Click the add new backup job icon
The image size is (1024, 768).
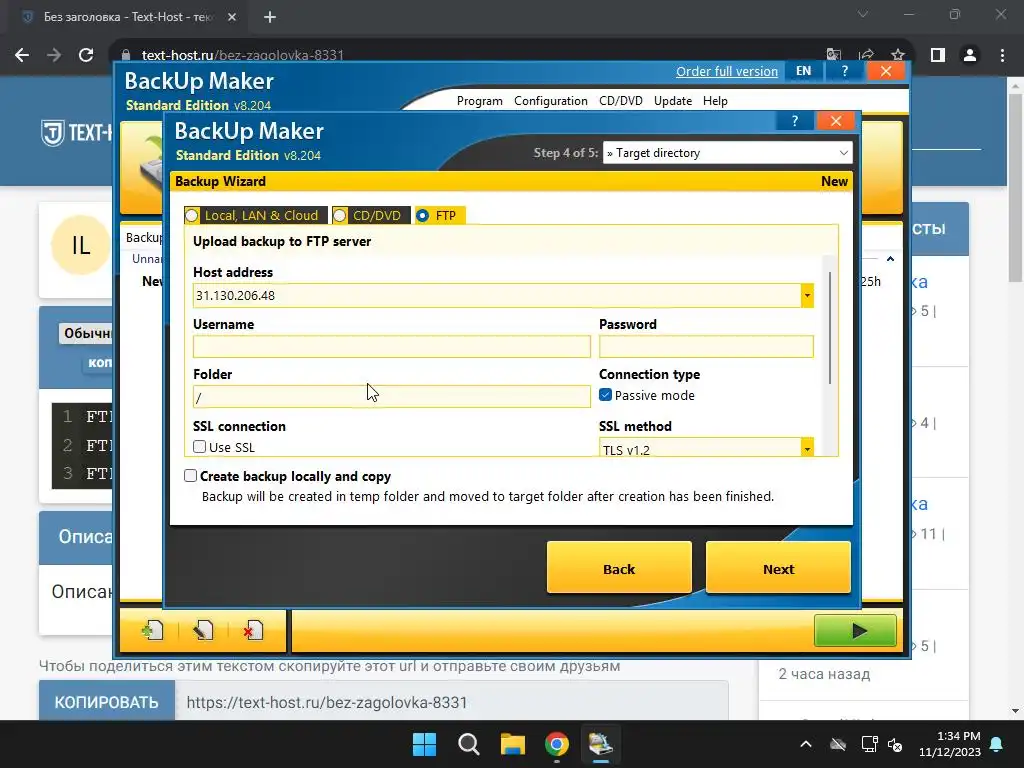[x=152, y=631]
